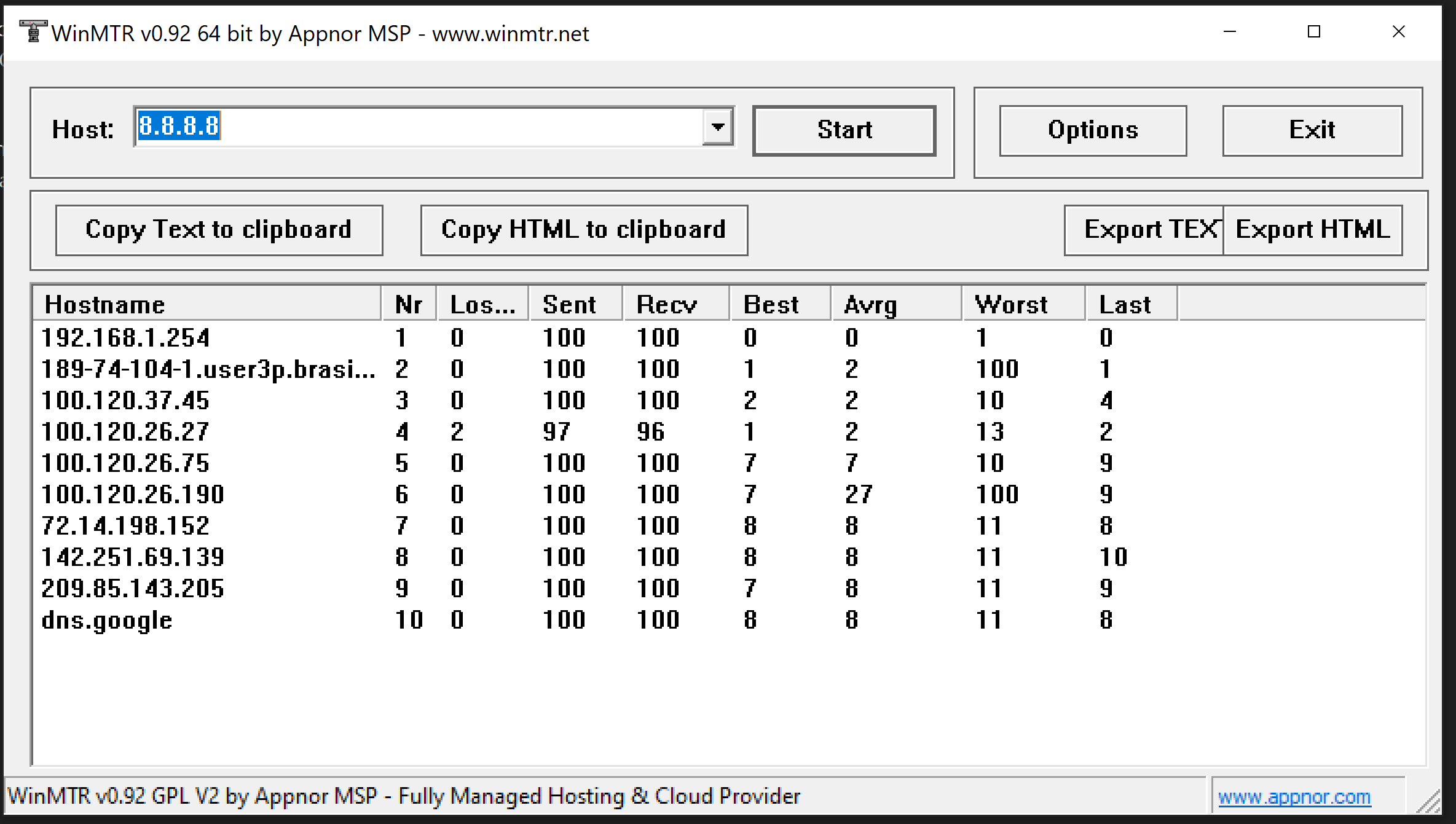Viewport: 1456px width, 824px height.
Task: Click the Best column header
Action: [781, 304]
